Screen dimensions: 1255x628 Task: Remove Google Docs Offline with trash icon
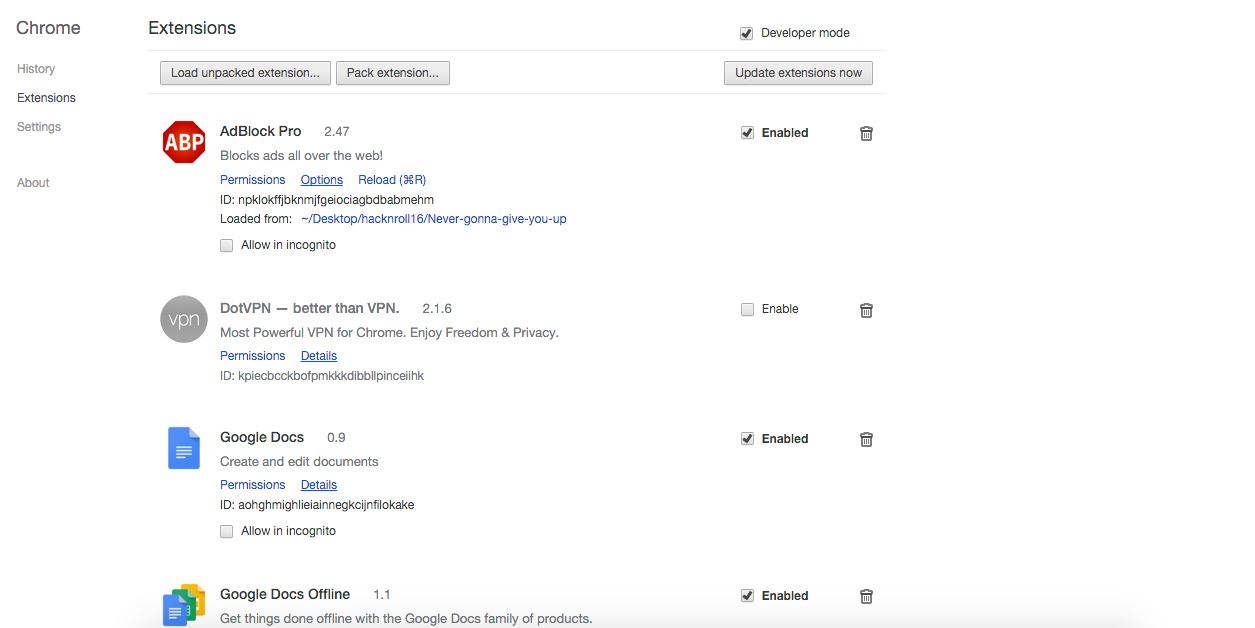coord(867,596)
